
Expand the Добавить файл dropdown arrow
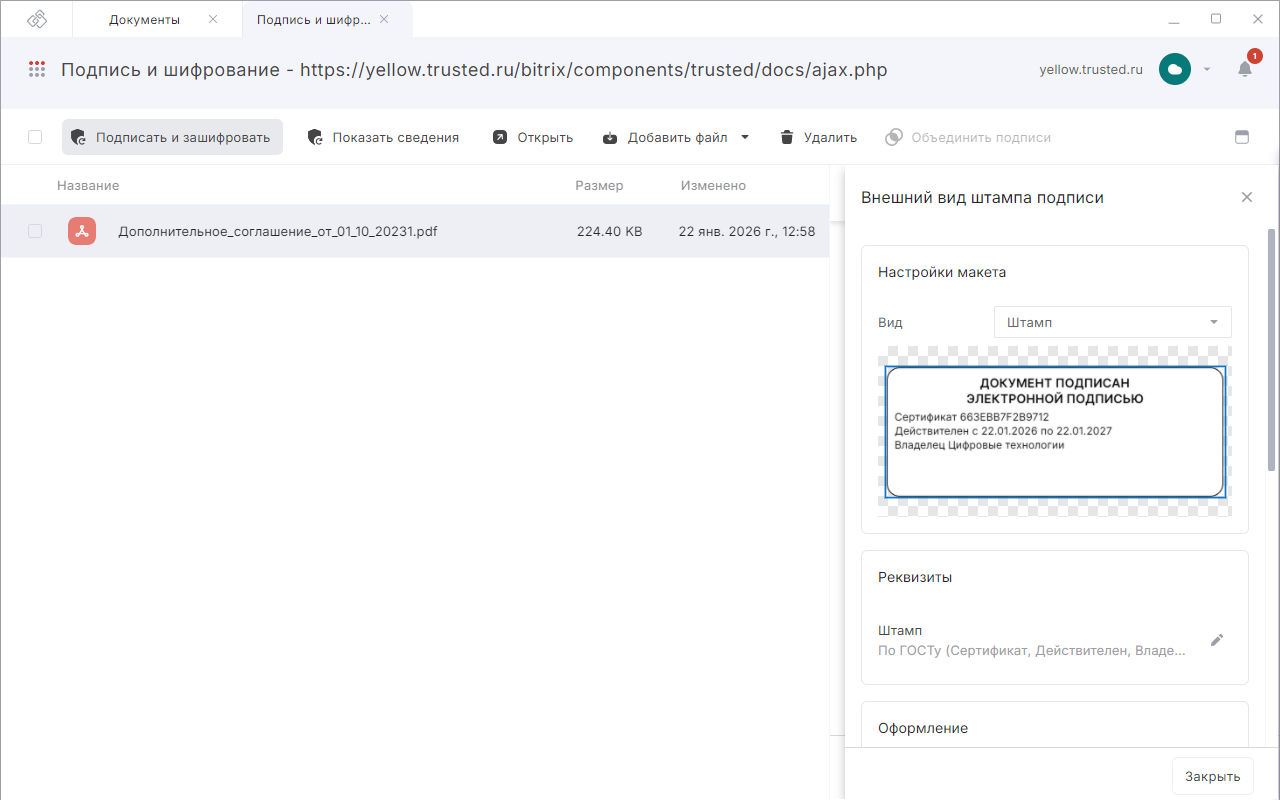pyautogui.click(x=744, y=137)
